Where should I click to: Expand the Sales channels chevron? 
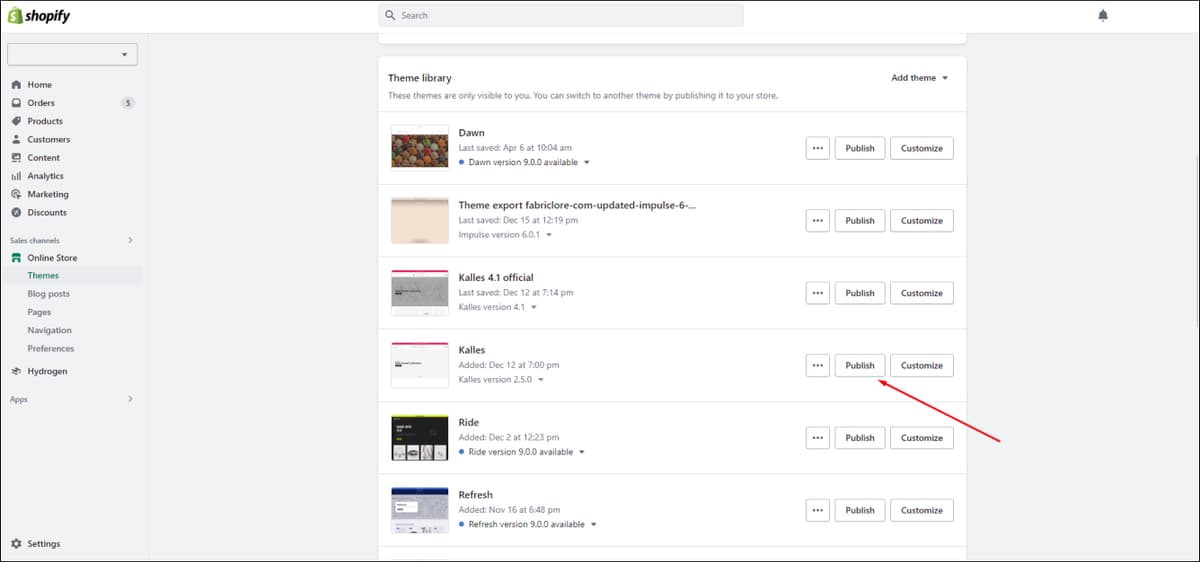(x=130, y=240)
